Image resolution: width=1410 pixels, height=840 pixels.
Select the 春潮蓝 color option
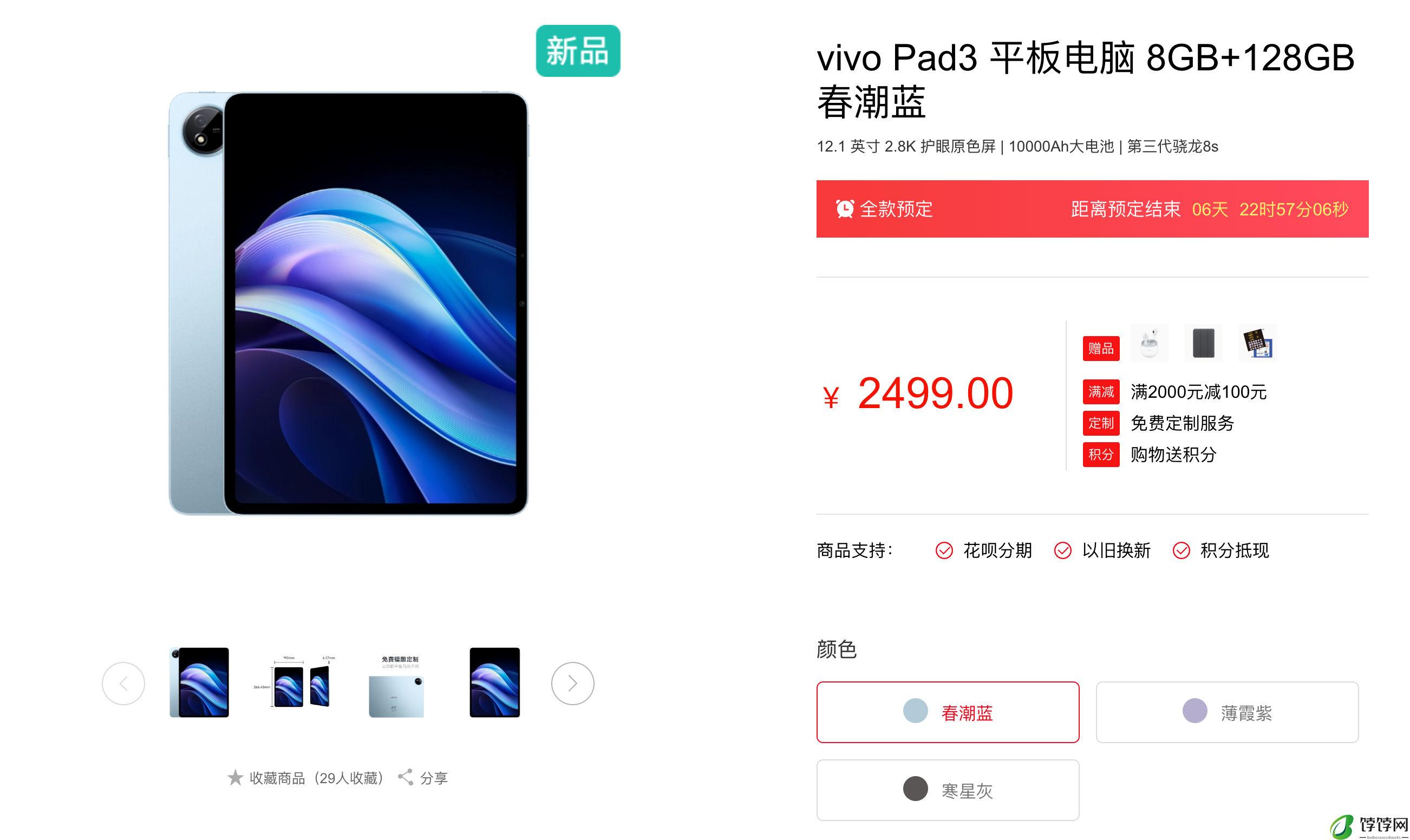948,712
